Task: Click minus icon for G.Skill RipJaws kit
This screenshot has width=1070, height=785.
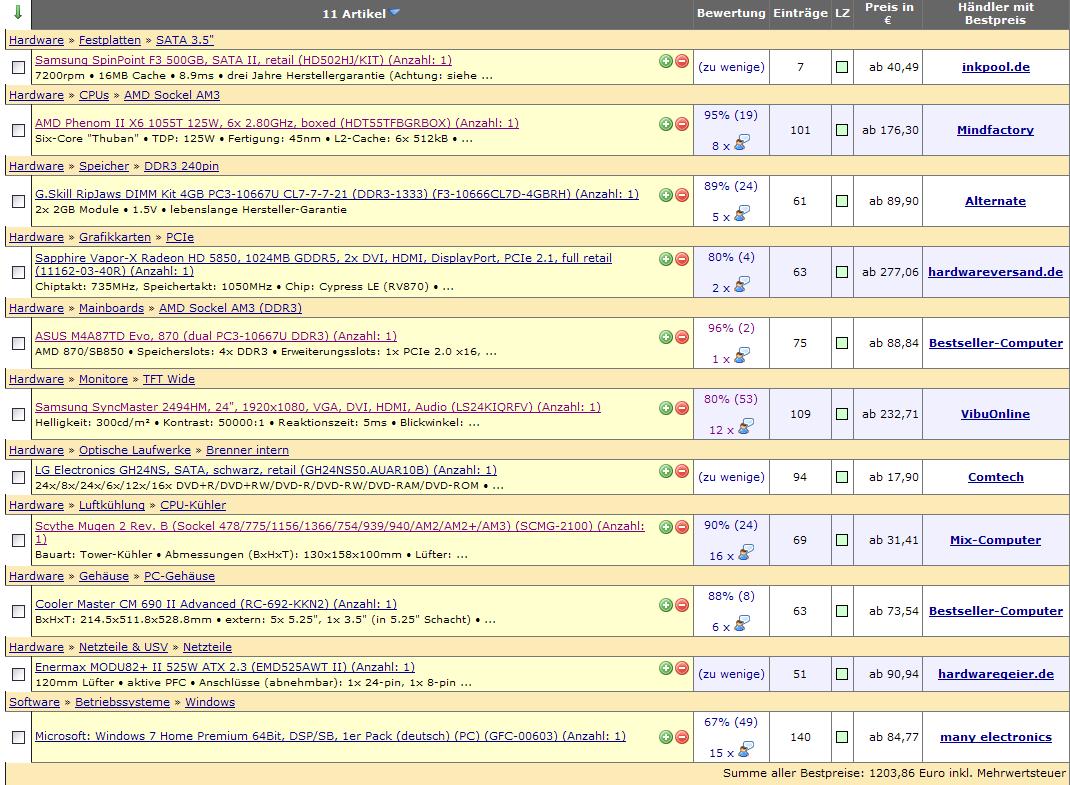Action: coord(682,195)
